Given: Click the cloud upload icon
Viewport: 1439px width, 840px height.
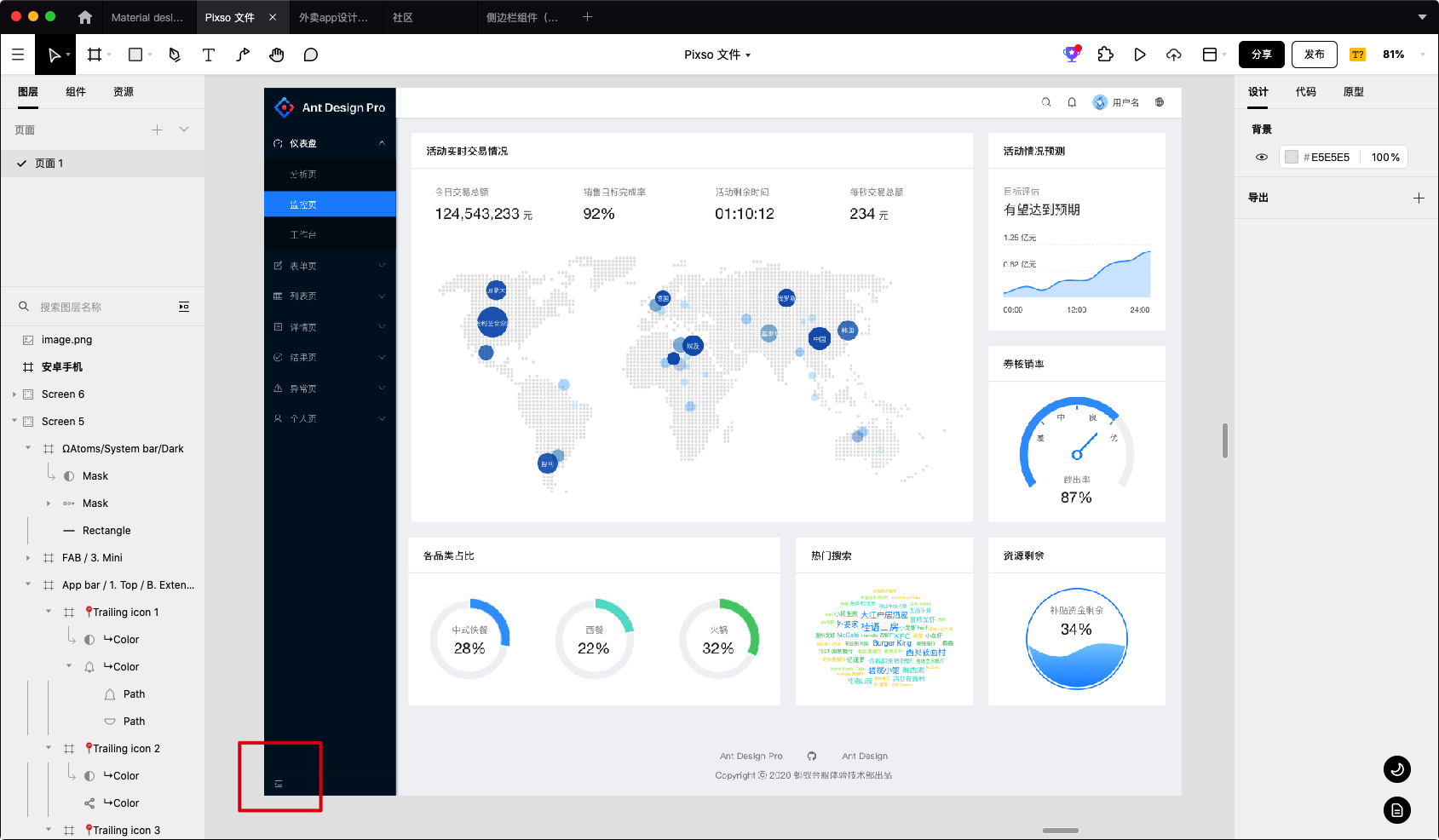Looking at the screenshot, I should (x=1174, y=55).
